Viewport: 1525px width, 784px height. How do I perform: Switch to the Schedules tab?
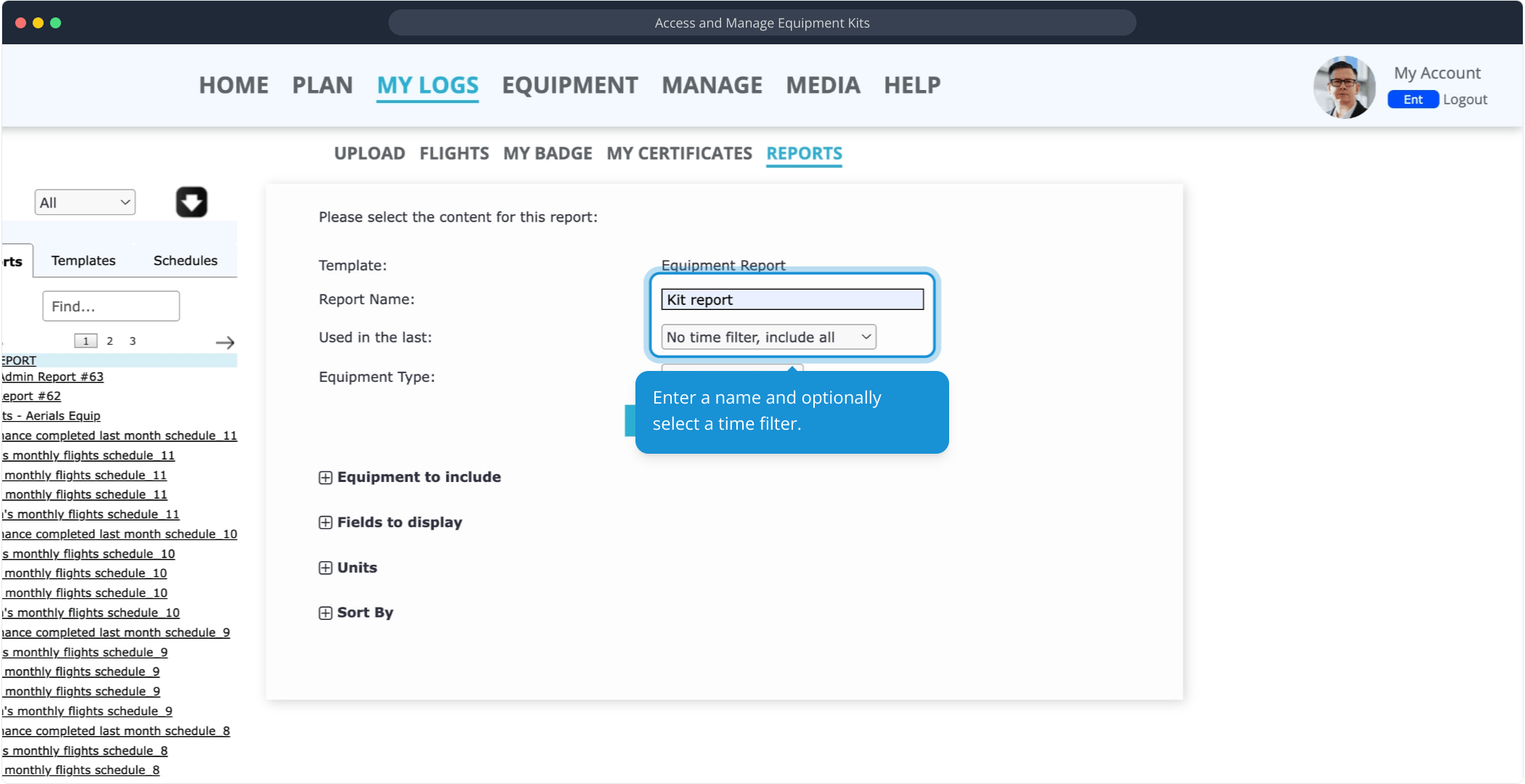[185, 261]
